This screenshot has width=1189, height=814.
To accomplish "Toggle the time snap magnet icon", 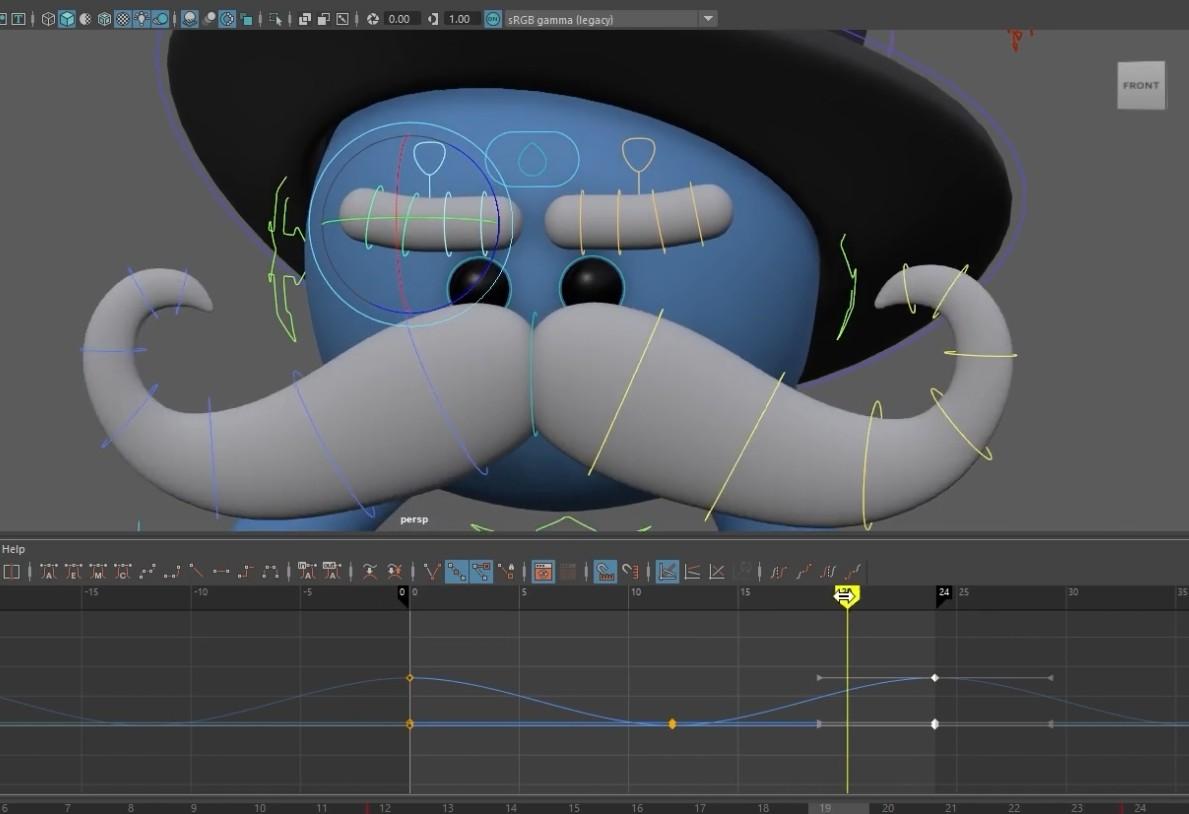I will [604, 571].
